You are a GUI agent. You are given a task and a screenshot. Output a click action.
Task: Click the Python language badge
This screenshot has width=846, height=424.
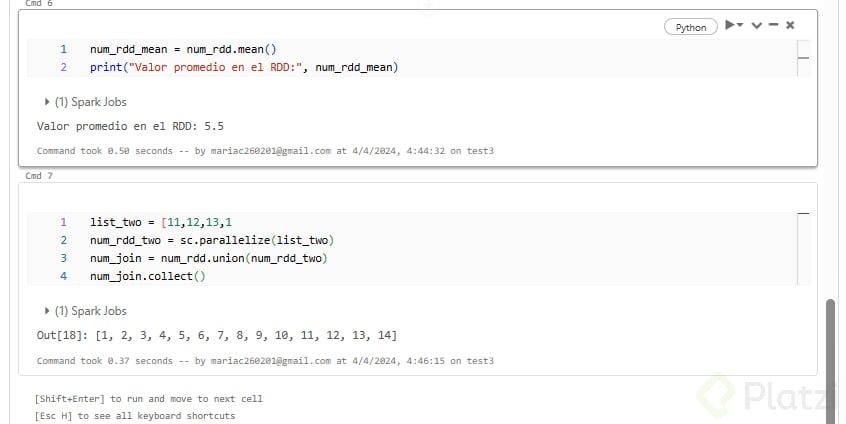click(x=691, y=27)
